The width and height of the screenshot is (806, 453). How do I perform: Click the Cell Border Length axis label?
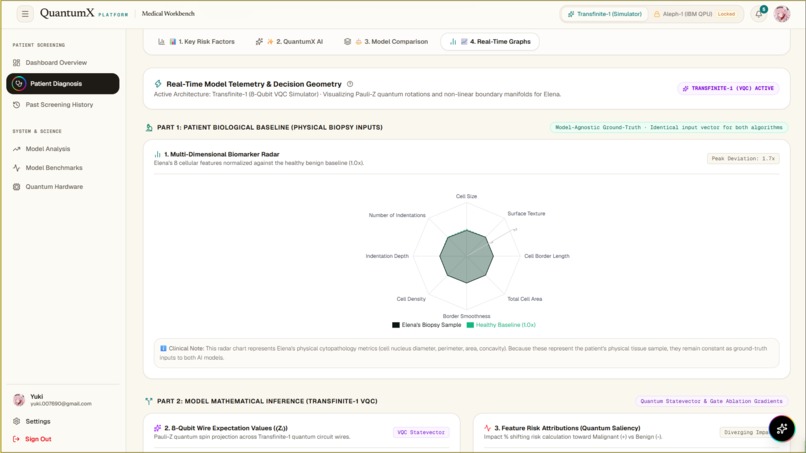(546, 256)
